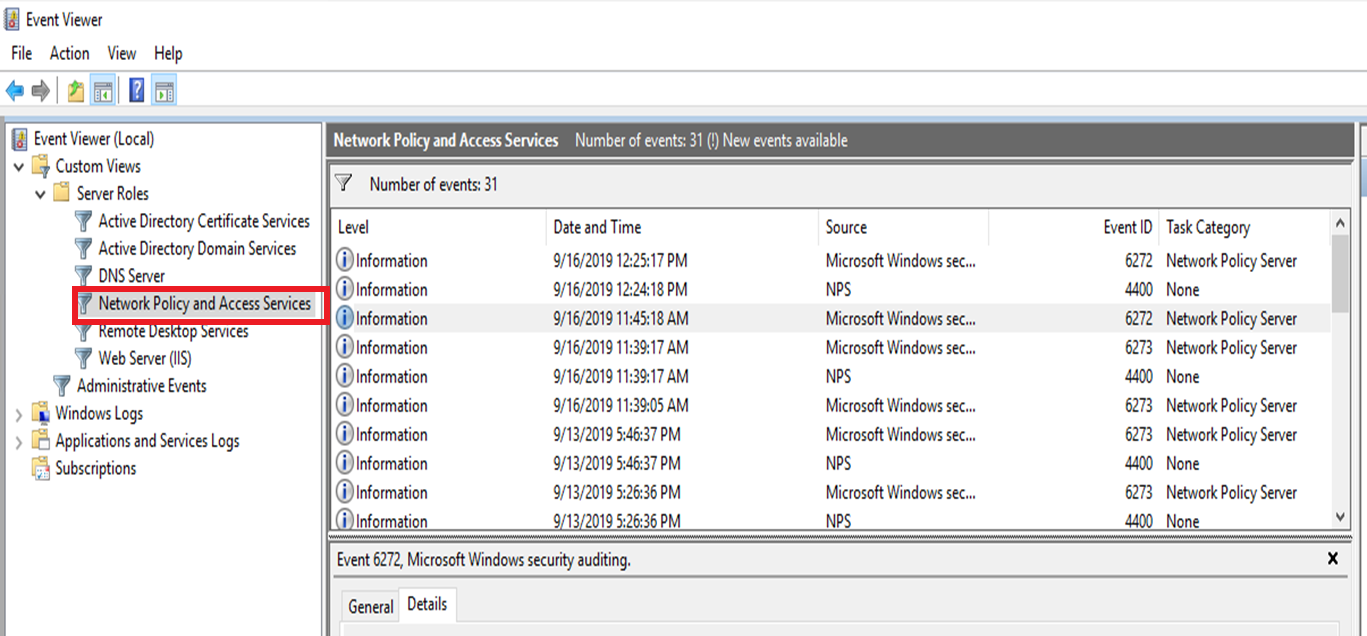Click the Up One Level folder icon
1367x636 pixels.
pyautogui.click(x=76, y=92)
